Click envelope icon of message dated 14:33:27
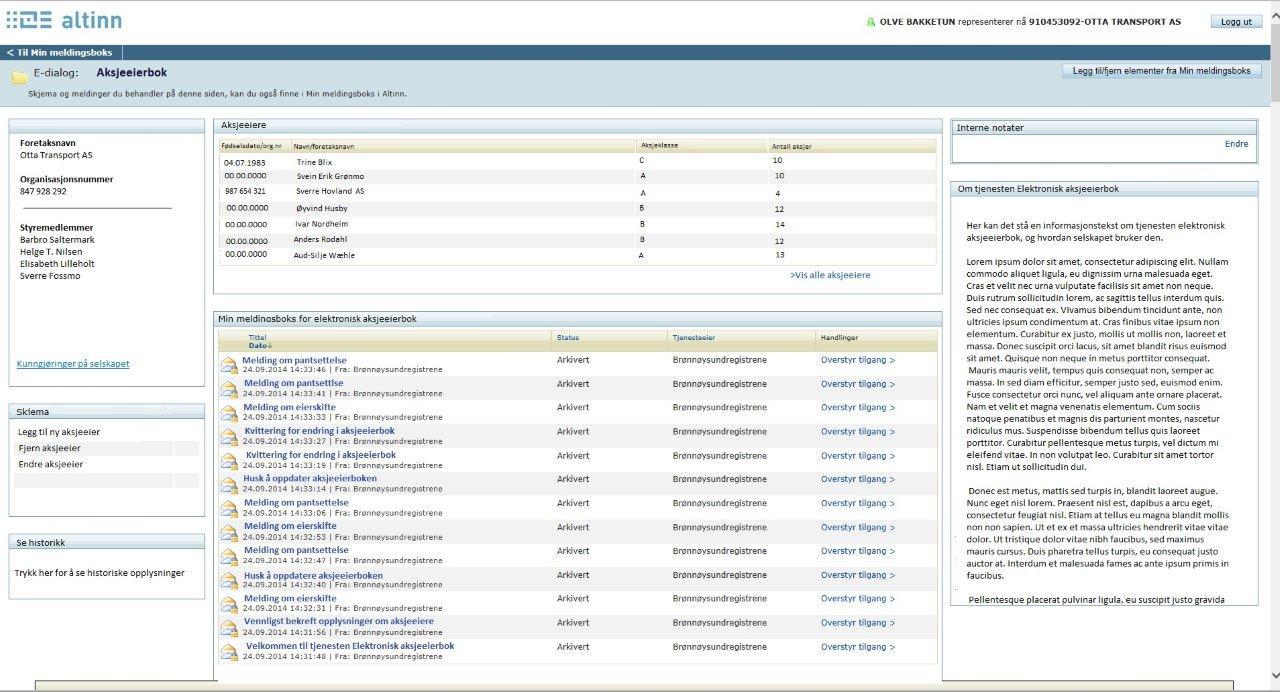Image resolution: width=1280 pixels, height=692 pixels. click(229, 436)
